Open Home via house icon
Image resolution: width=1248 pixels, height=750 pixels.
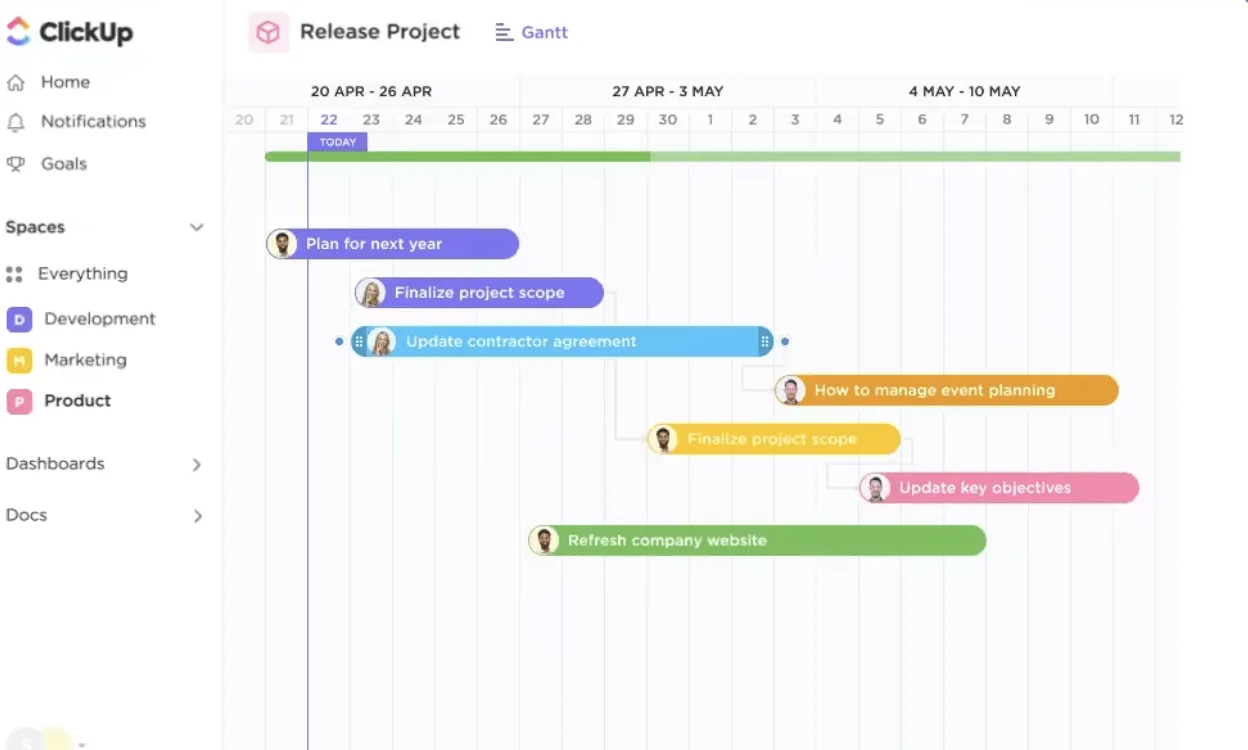pyautogui.click(x=15, y=83)
